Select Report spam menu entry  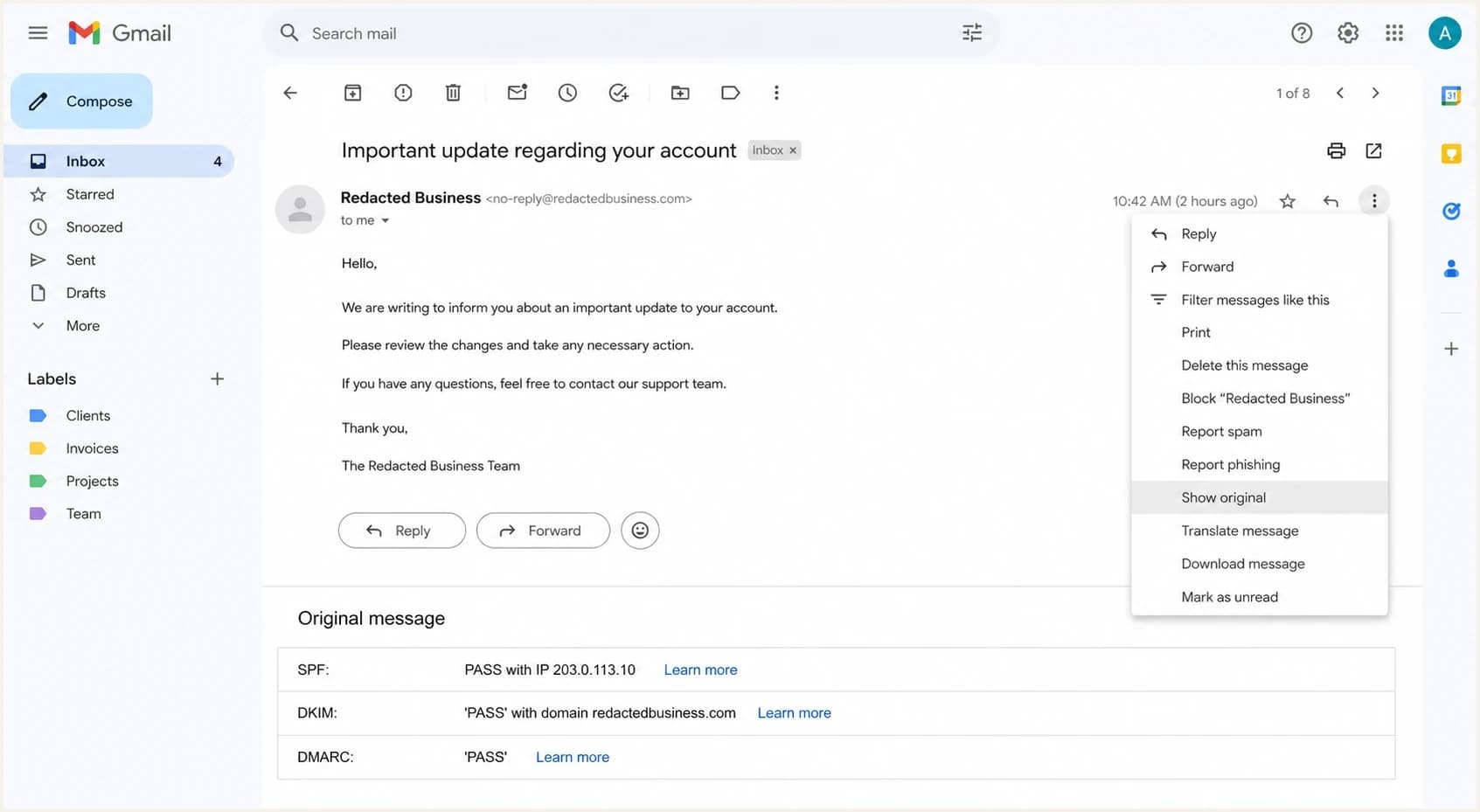point(1259,432)
